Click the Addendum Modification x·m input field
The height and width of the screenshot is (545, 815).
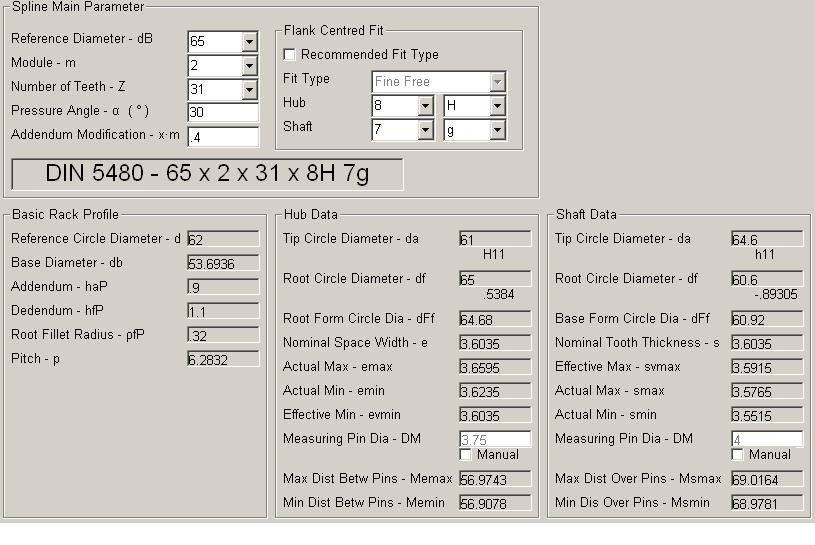click(x=223, y=137)
